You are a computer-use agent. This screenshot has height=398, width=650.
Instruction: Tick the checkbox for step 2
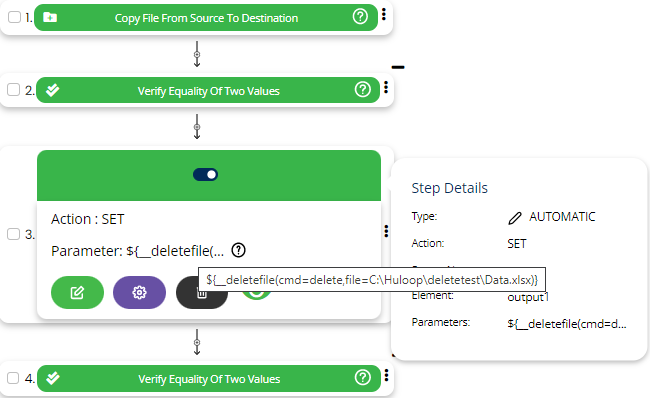(14, 90)
